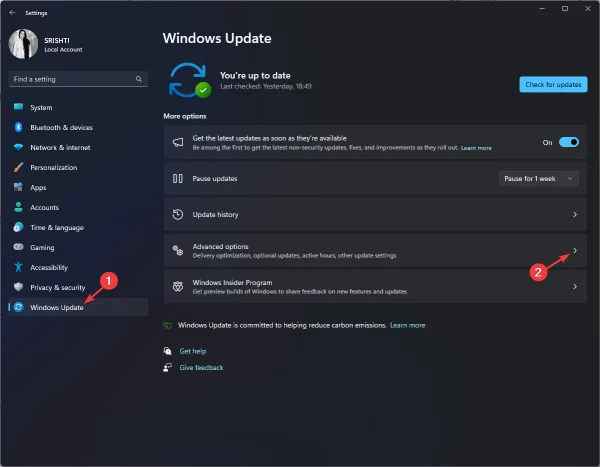Maximize the Settings window

pos(565,8)
